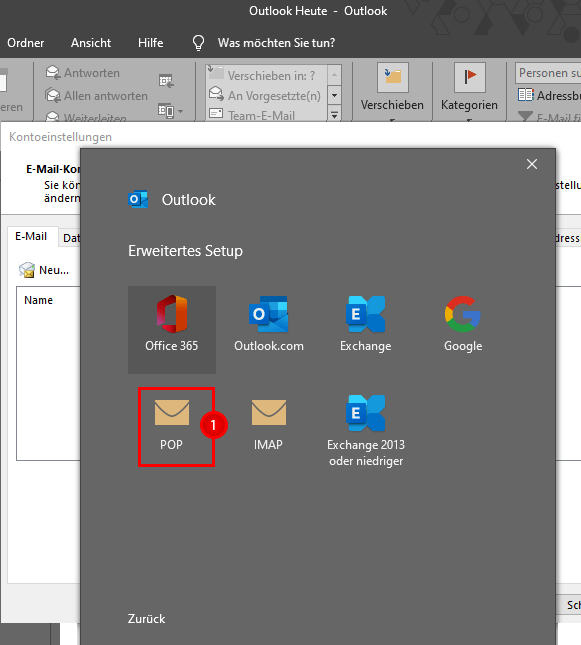Select the IMAP account type
Viewport: 581px width, 645px height.
tap(268, 425)
